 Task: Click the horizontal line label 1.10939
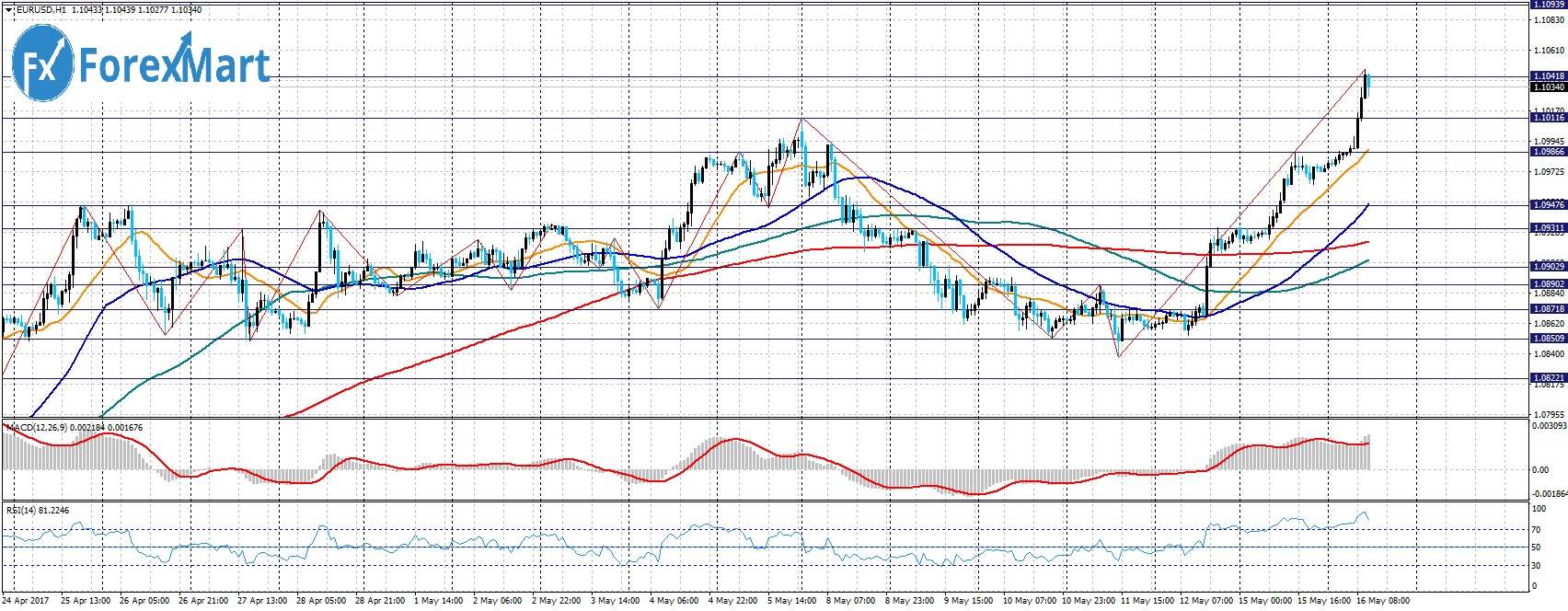tap(1548, 5)
